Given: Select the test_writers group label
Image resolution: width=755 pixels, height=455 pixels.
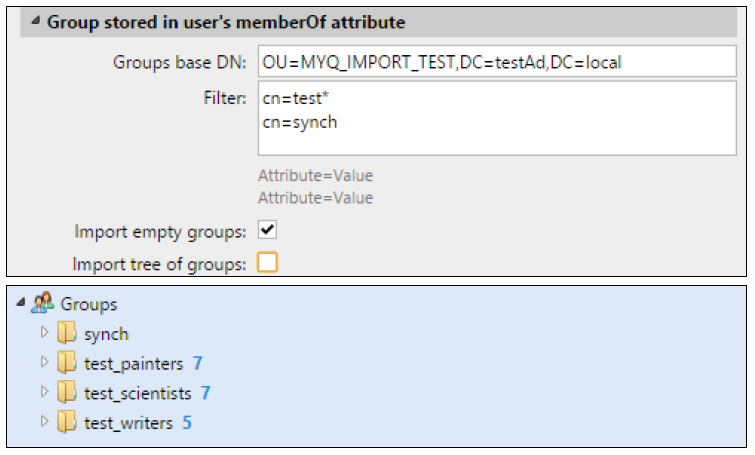Looking at the screenshot, I should 128,422.
